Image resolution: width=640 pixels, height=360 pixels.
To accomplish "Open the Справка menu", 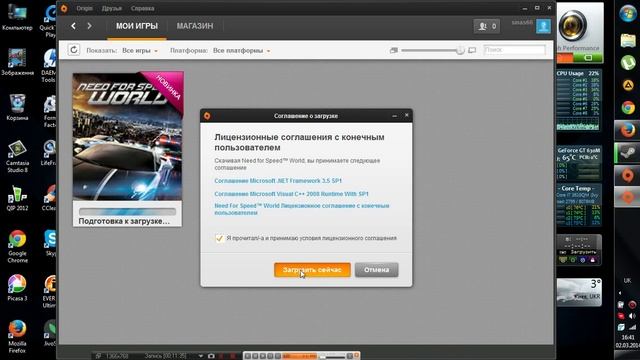I will [142, 8].
